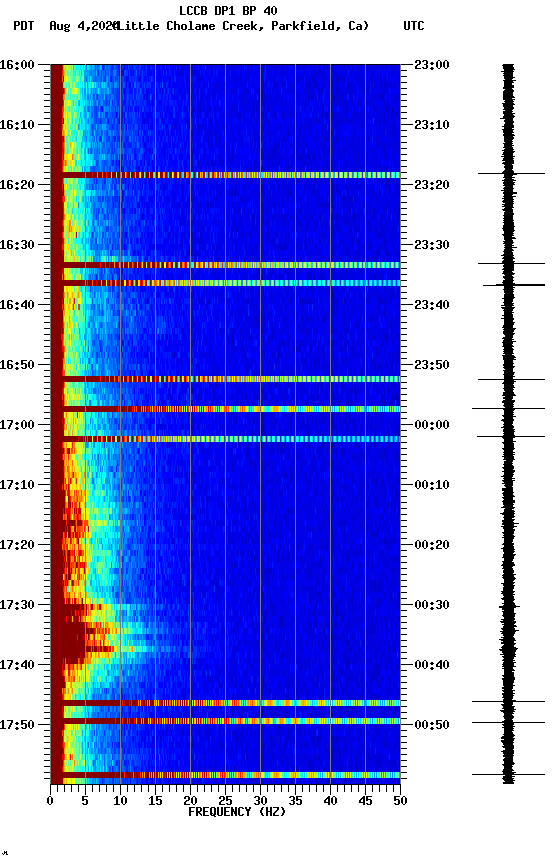Image resolution: width=552 pixels, height=864 pixels.
Task: Click the "00:20" UTC time label
Action: click(x=432, y=545)
